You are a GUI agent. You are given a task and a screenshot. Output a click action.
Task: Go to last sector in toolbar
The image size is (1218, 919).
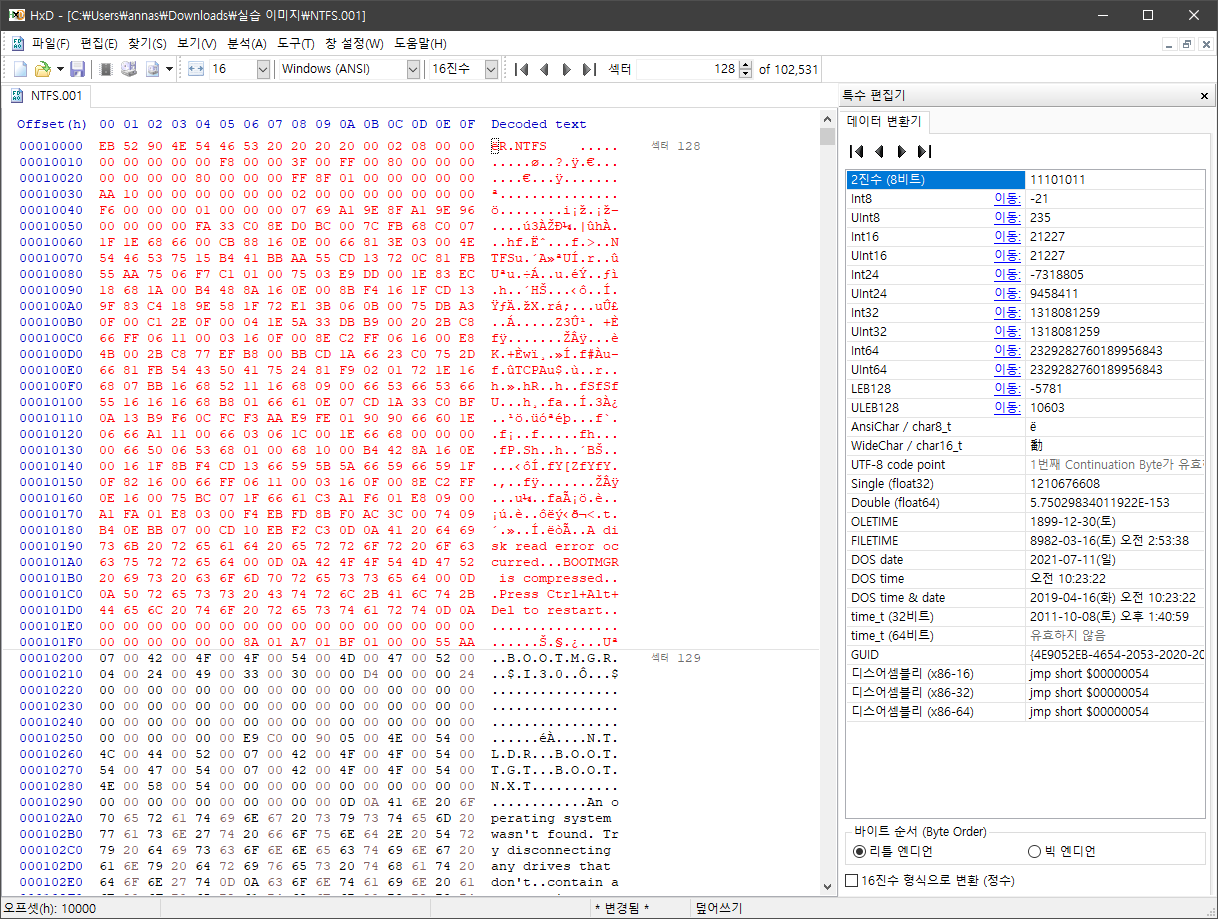click(x=590, y=69)
